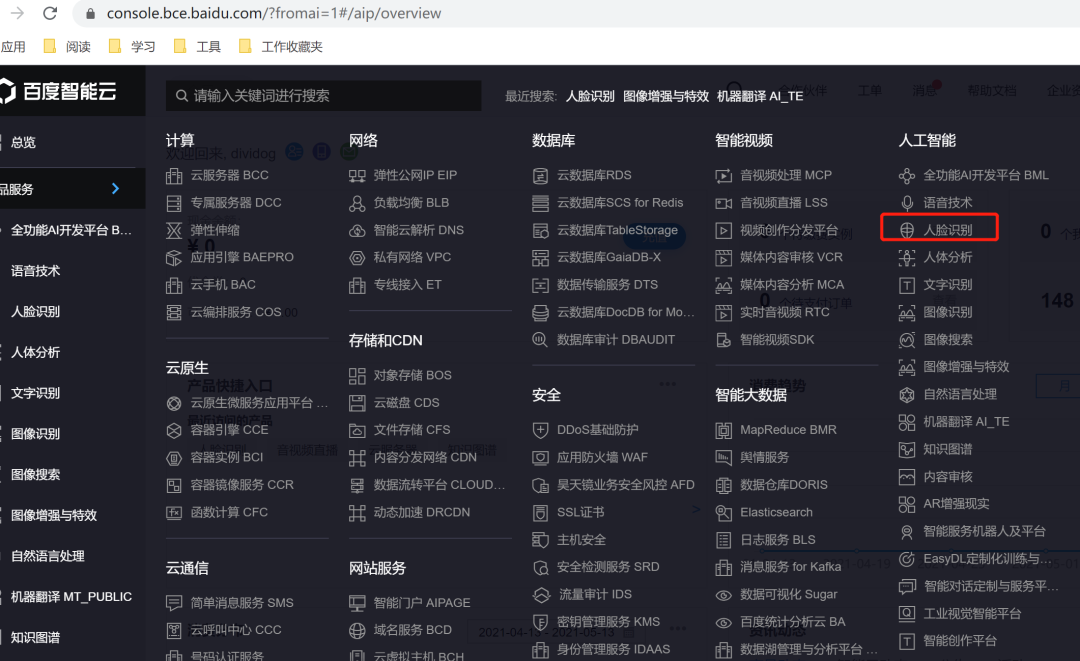Click the 云数据库RDS icon

(540, 176)
